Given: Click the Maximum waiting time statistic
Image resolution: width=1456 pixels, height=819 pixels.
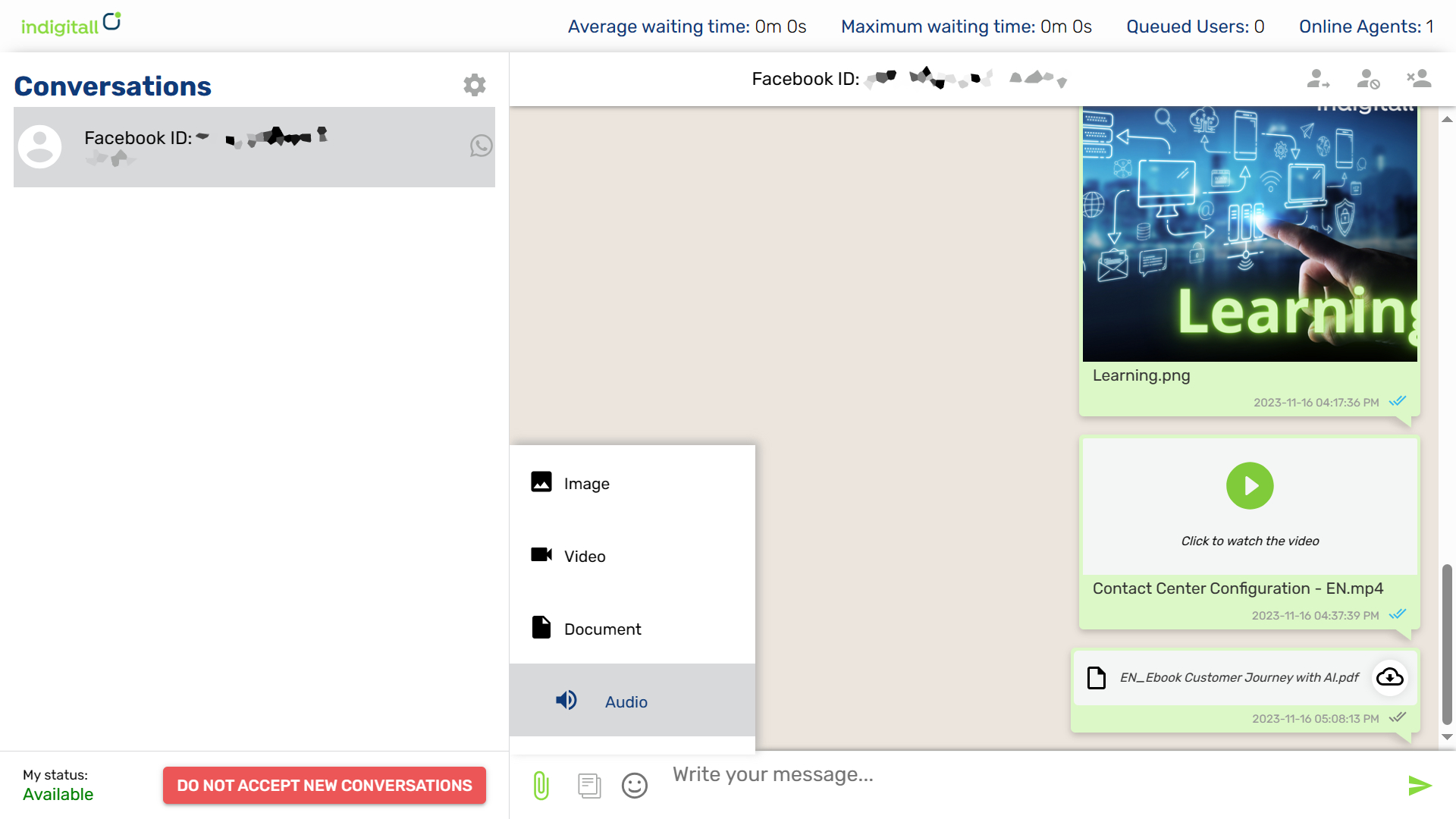Looking at the screenshot, I should coord(966,27).
